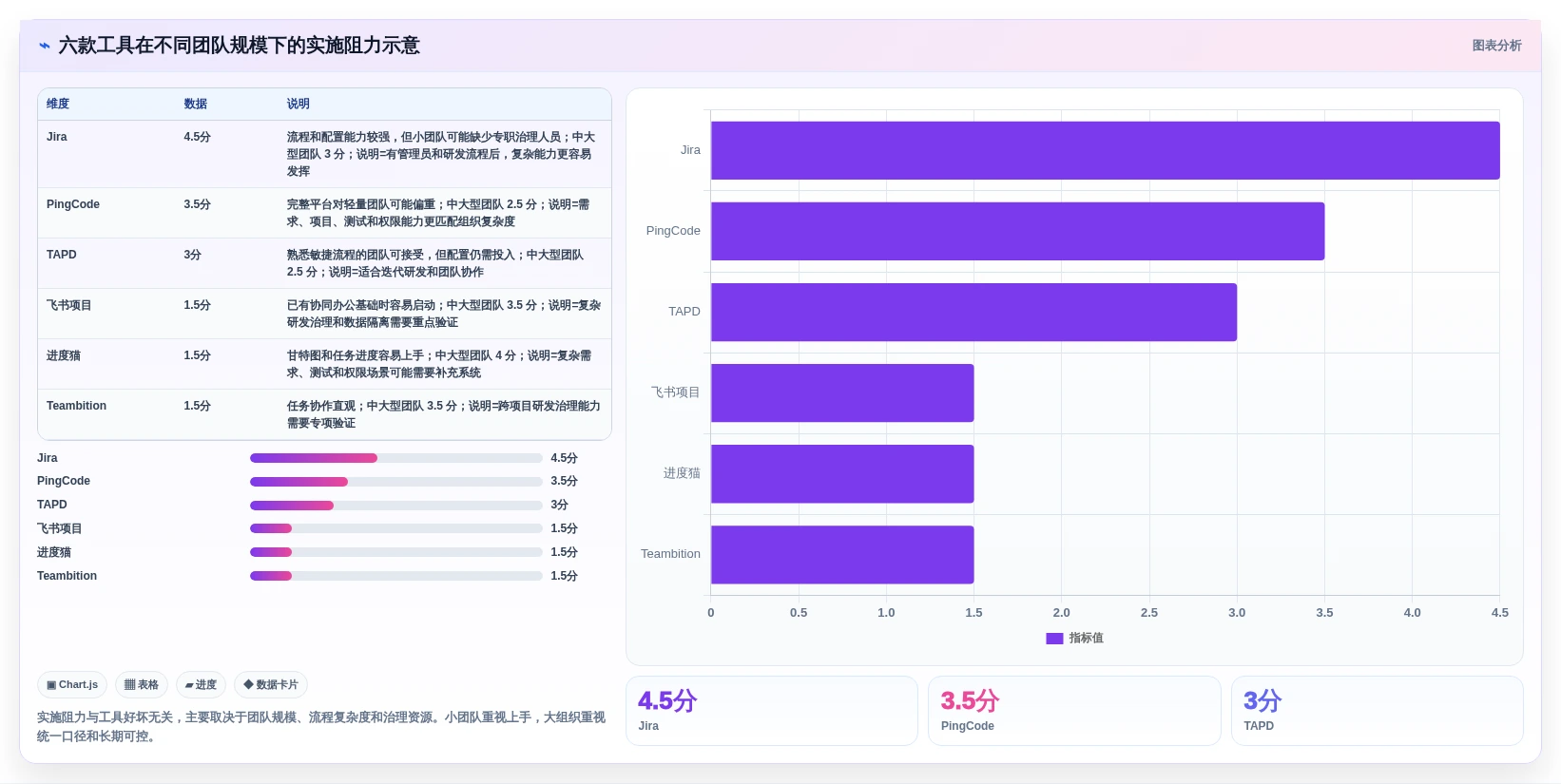Click the Teambition description starting 任务协作直观

coord(444,414)
